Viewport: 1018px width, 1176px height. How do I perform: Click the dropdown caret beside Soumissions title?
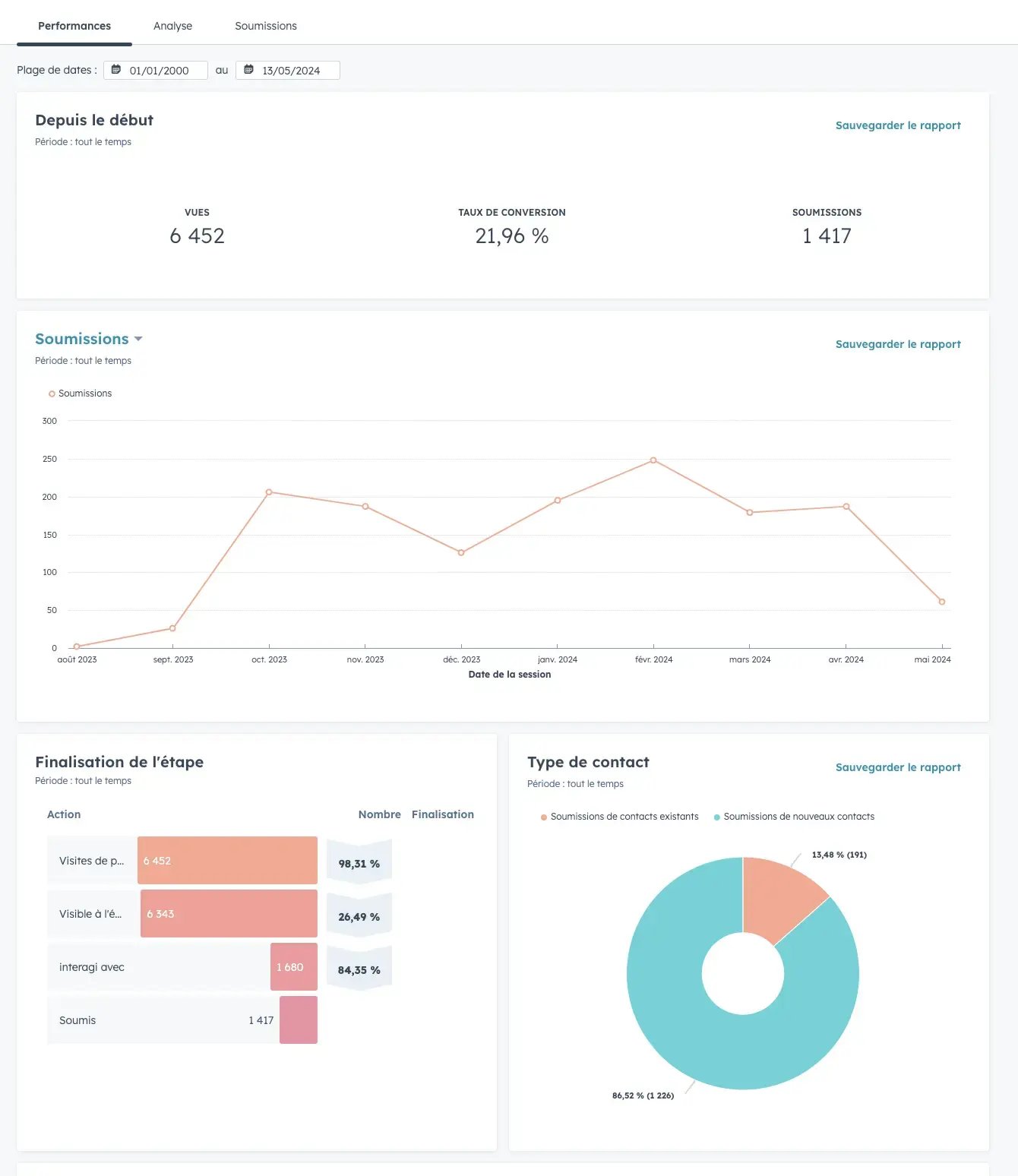tap(138, 339)
